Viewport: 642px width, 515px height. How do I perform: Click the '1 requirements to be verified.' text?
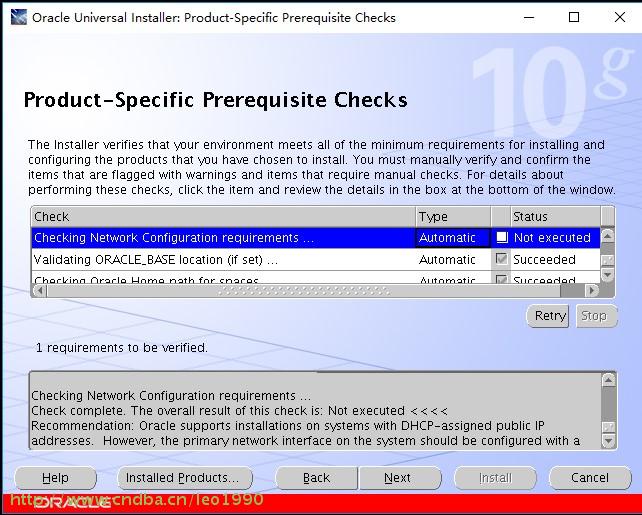coord(122,348)
